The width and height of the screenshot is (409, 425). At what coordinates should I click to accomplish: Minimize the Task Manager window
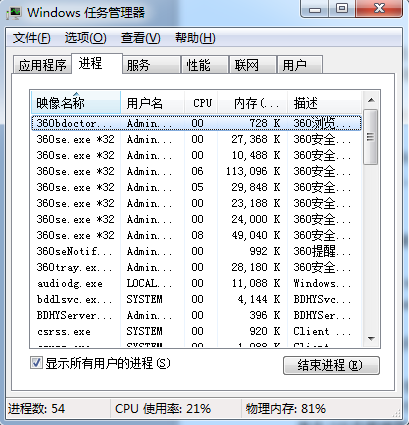coord(315,8)
